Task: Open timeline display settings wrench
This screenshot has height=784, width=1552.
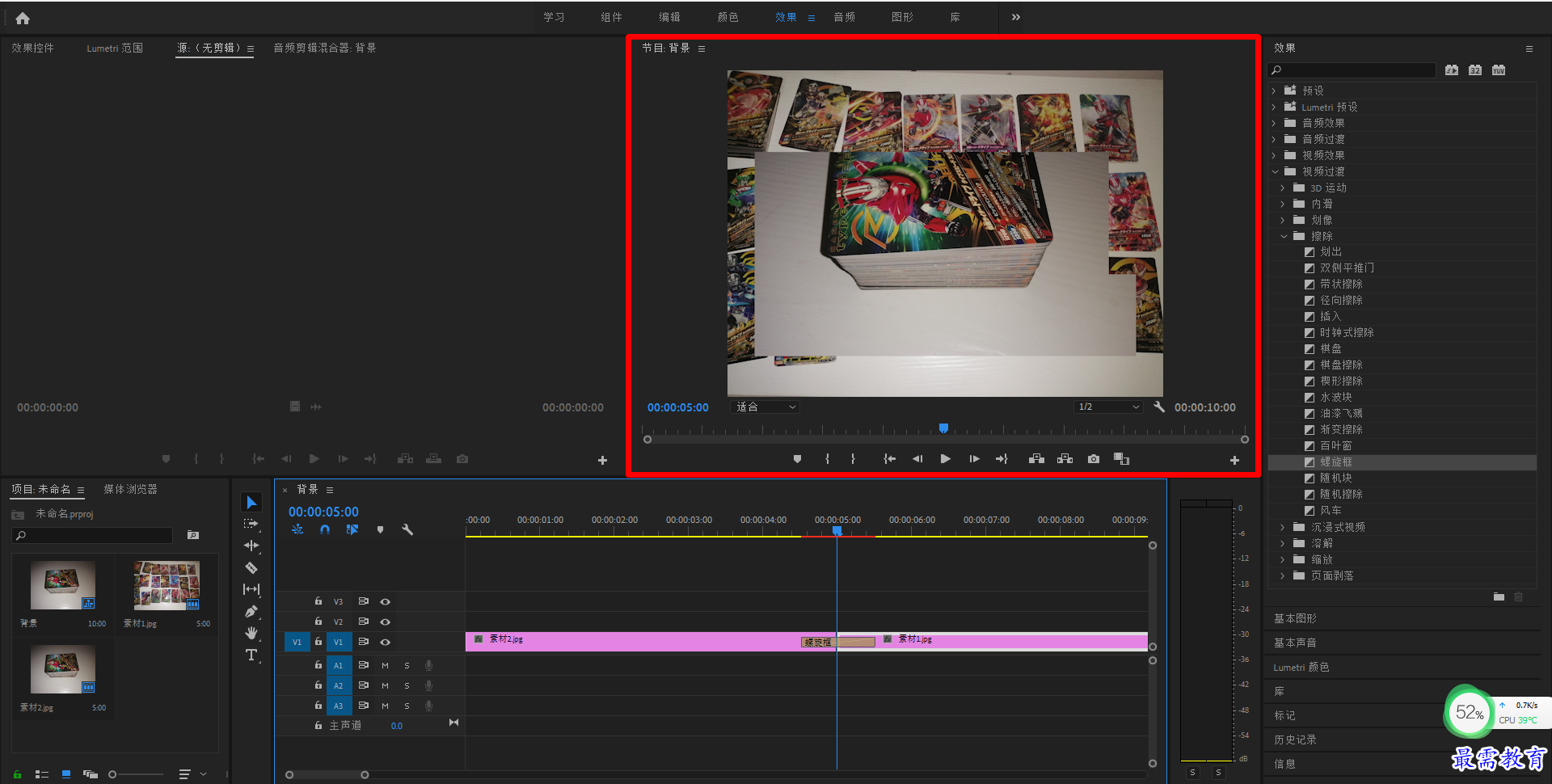Action: point(407,530)
